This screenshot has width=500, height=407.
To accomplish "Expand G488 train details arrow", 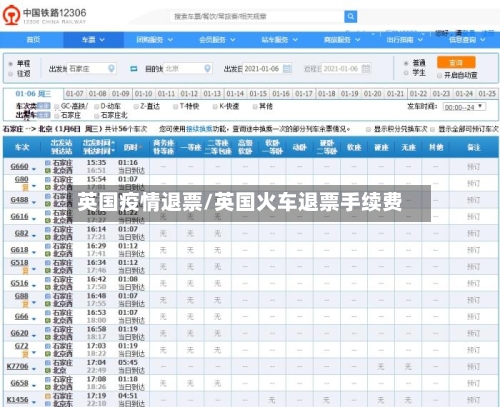I will [34, 203].
